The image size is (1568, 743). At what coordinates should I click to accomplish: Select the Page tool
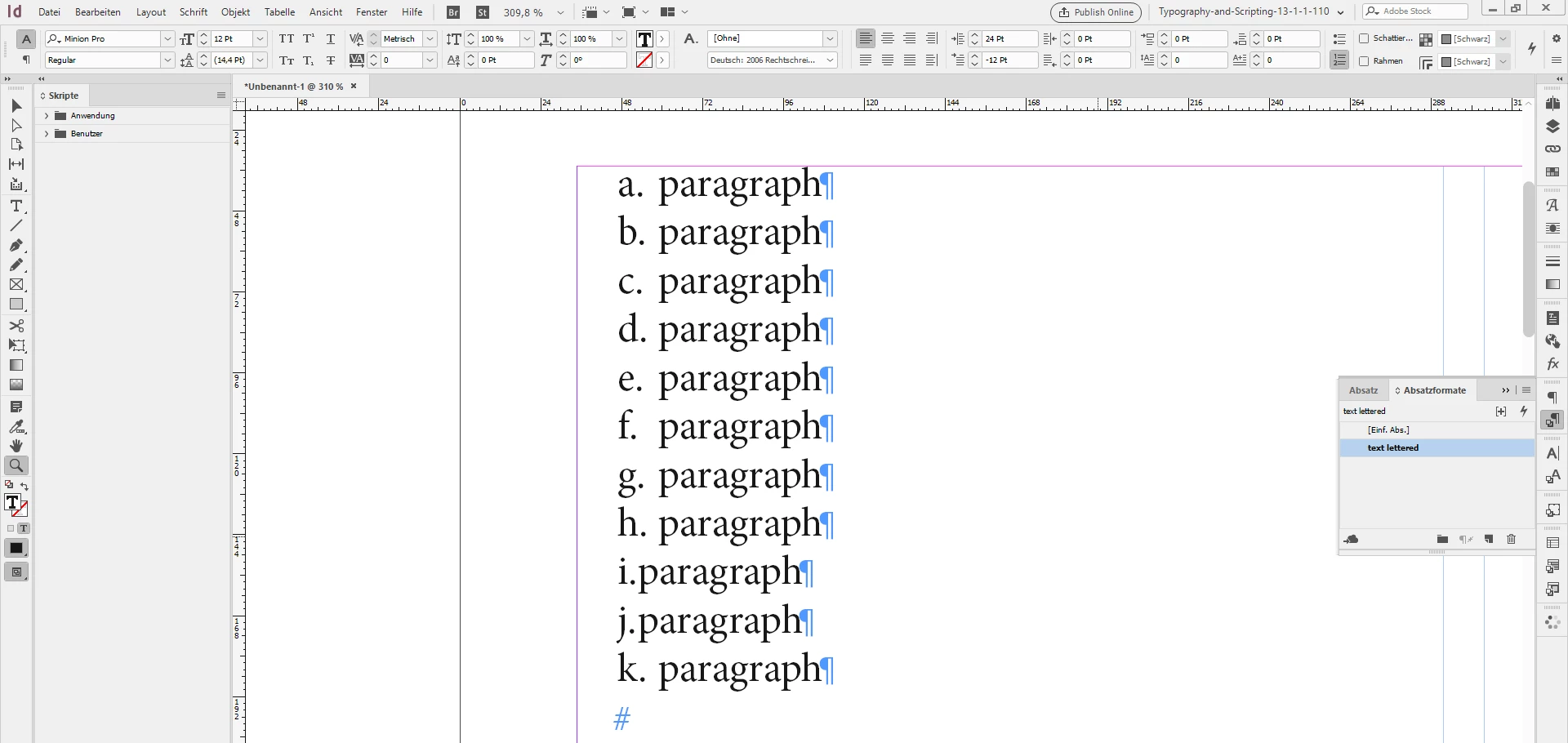16,145
